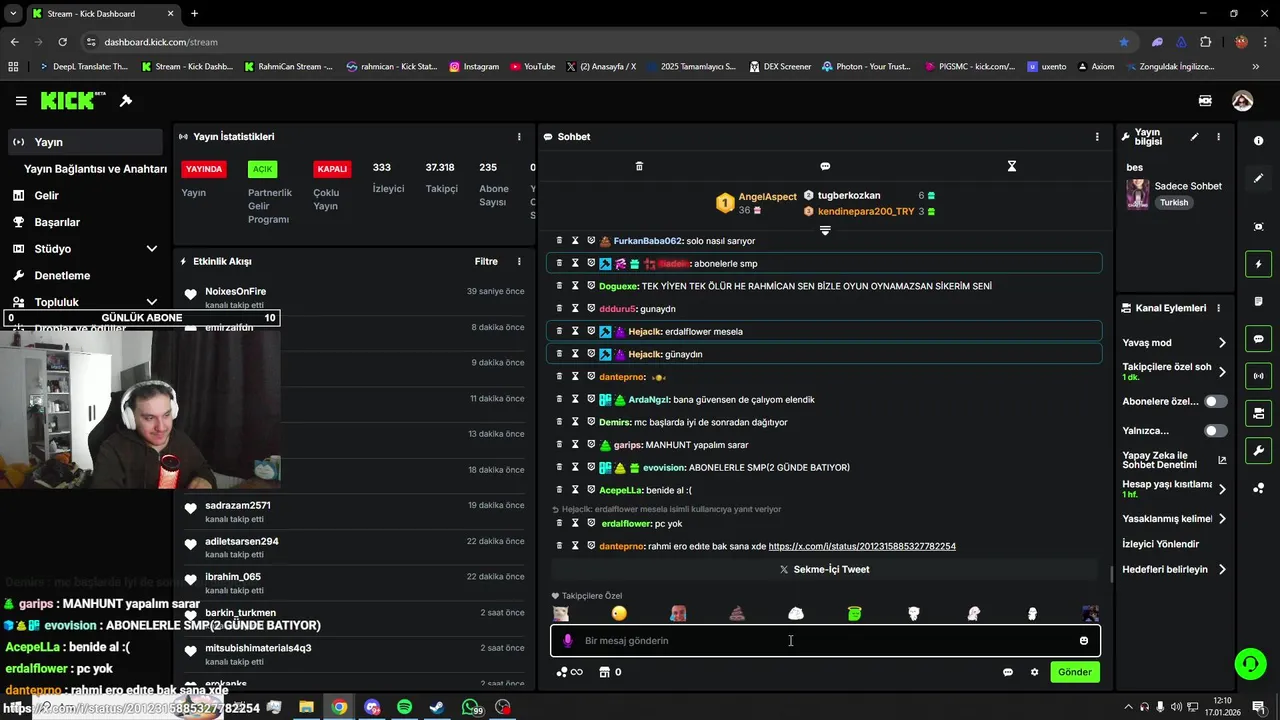Click the purple microphone icon in the message box

pos(568,641)
